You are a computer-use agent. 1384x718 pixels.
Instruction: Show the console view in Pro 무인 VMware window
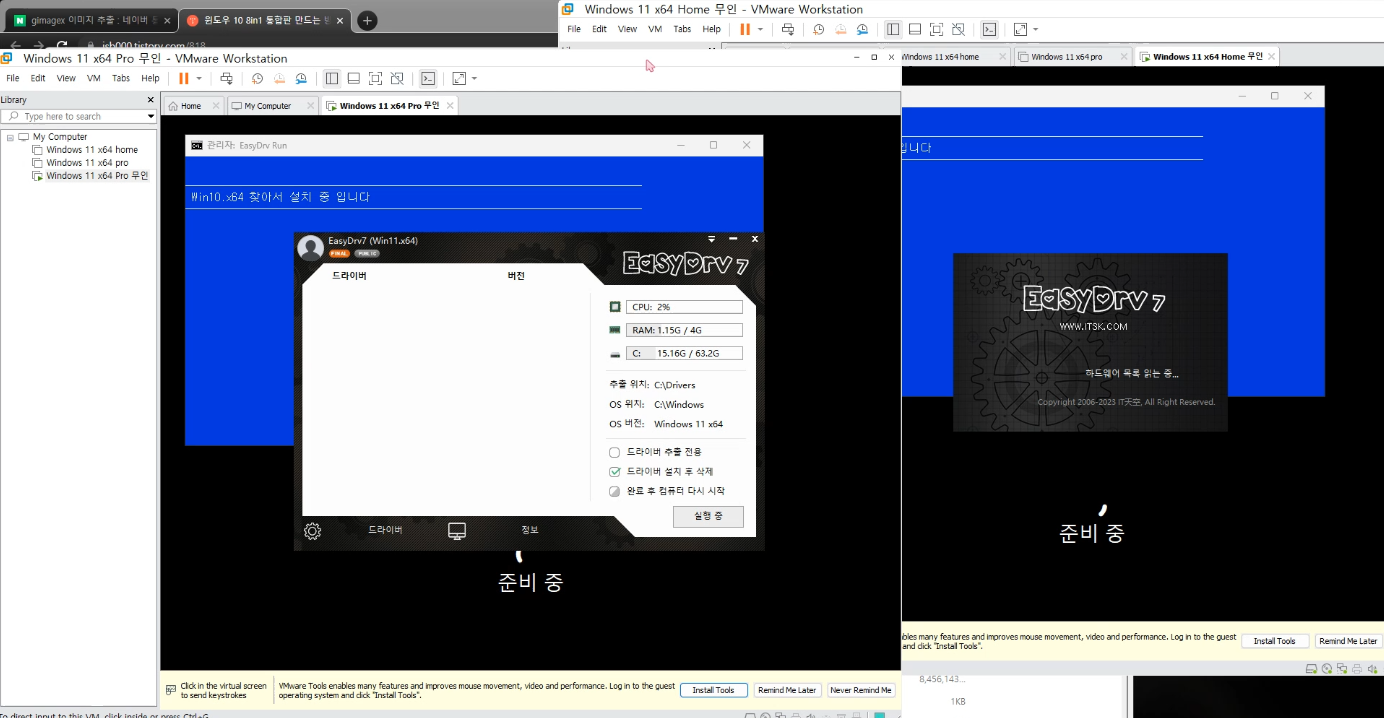428,78
